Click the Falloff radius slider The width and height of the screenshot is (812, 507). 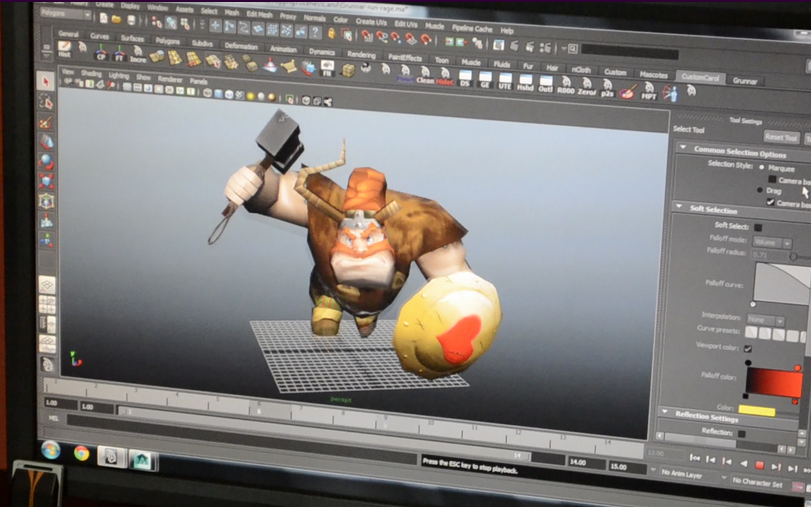793,256
